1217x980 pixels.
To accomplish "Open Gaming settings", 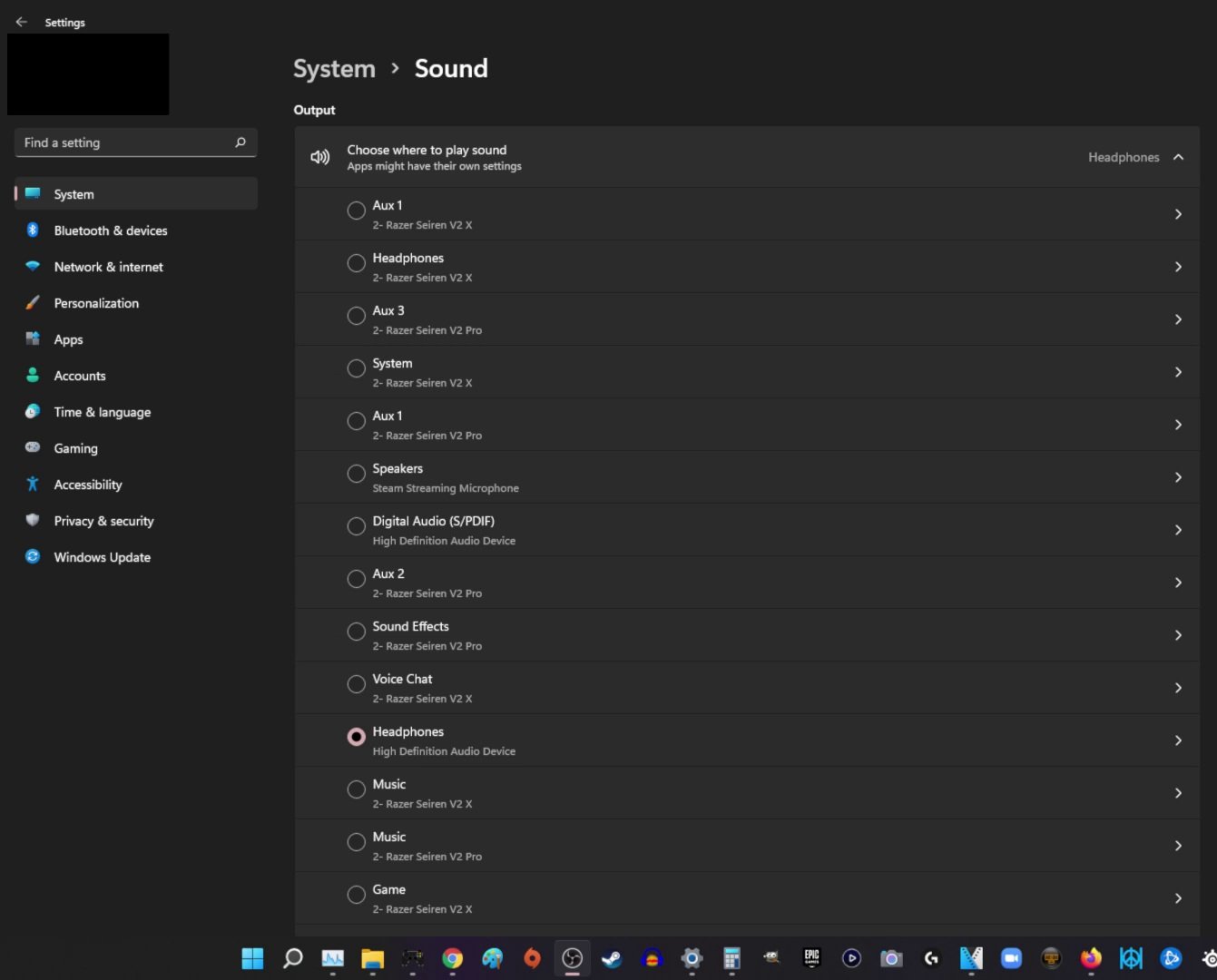I will (x=136, y=448).
